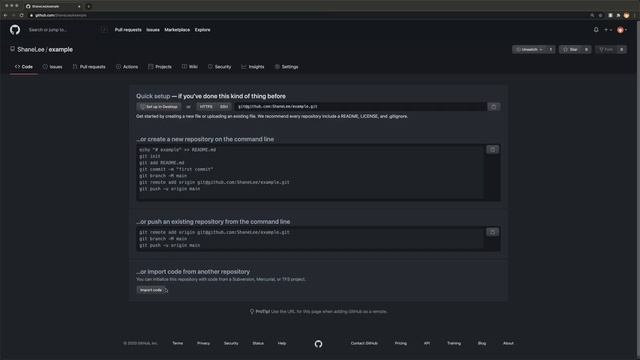This screenshot has height=360, width=640.
Task: View the Insights tab
Action: tap(253, 67)
